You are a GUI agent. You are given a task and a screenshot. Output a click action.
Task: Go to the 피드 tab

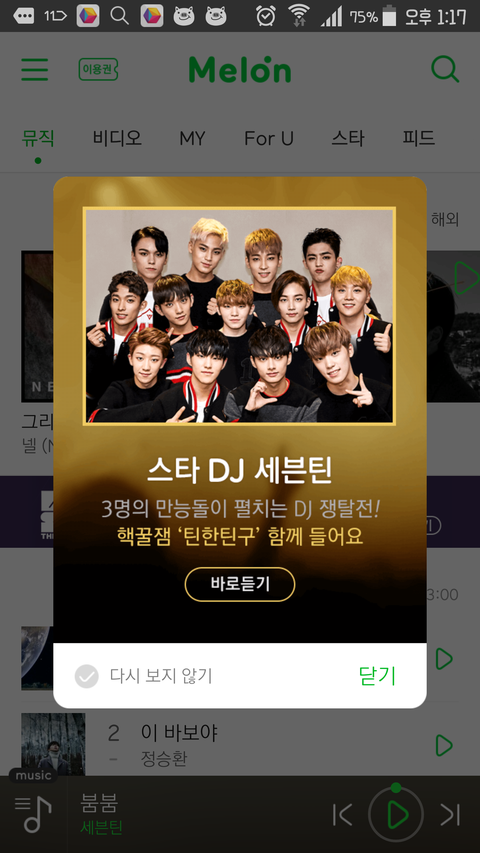(419, 138)
